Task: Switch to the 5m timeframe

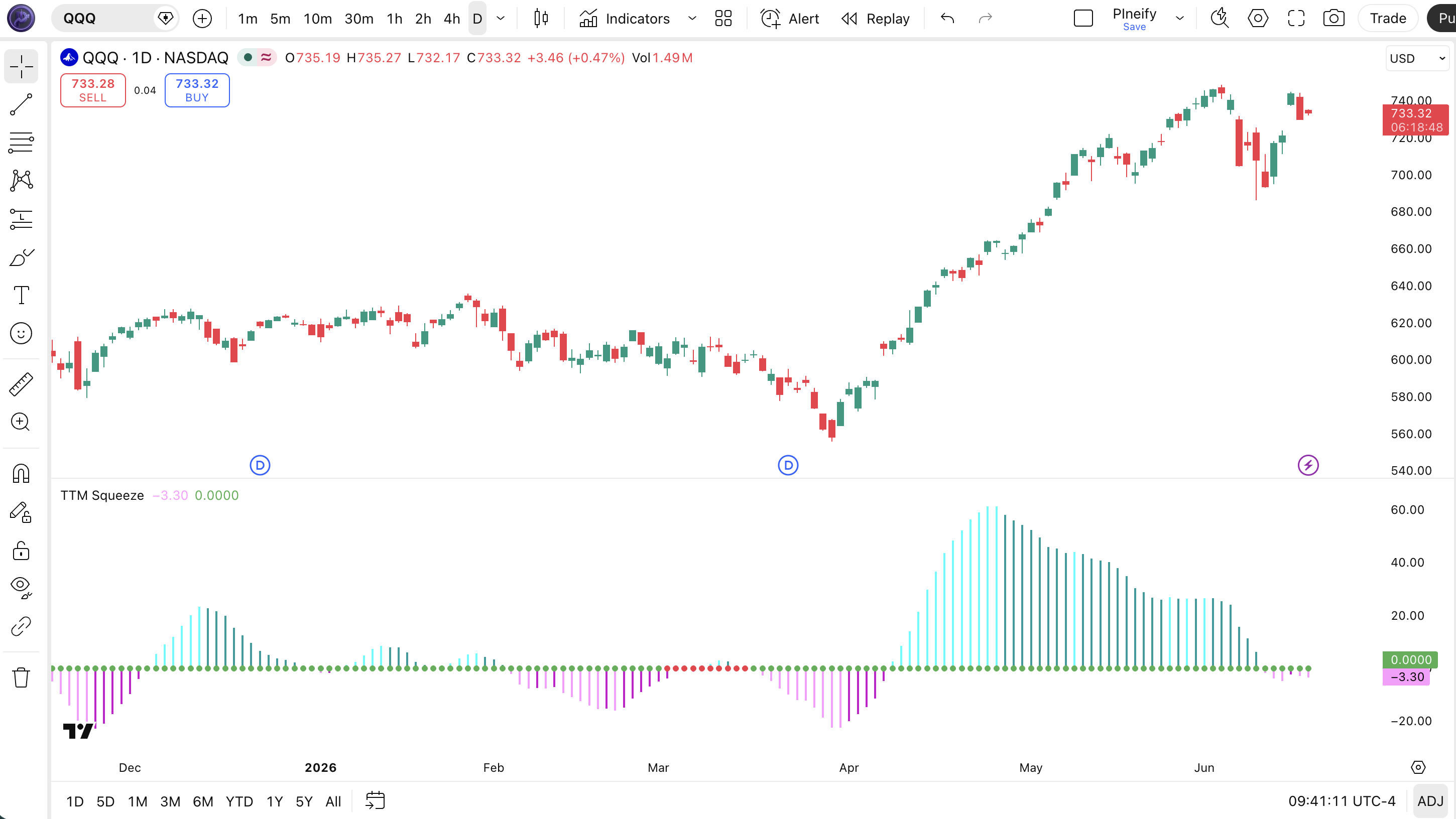Action: pos(280,19)
